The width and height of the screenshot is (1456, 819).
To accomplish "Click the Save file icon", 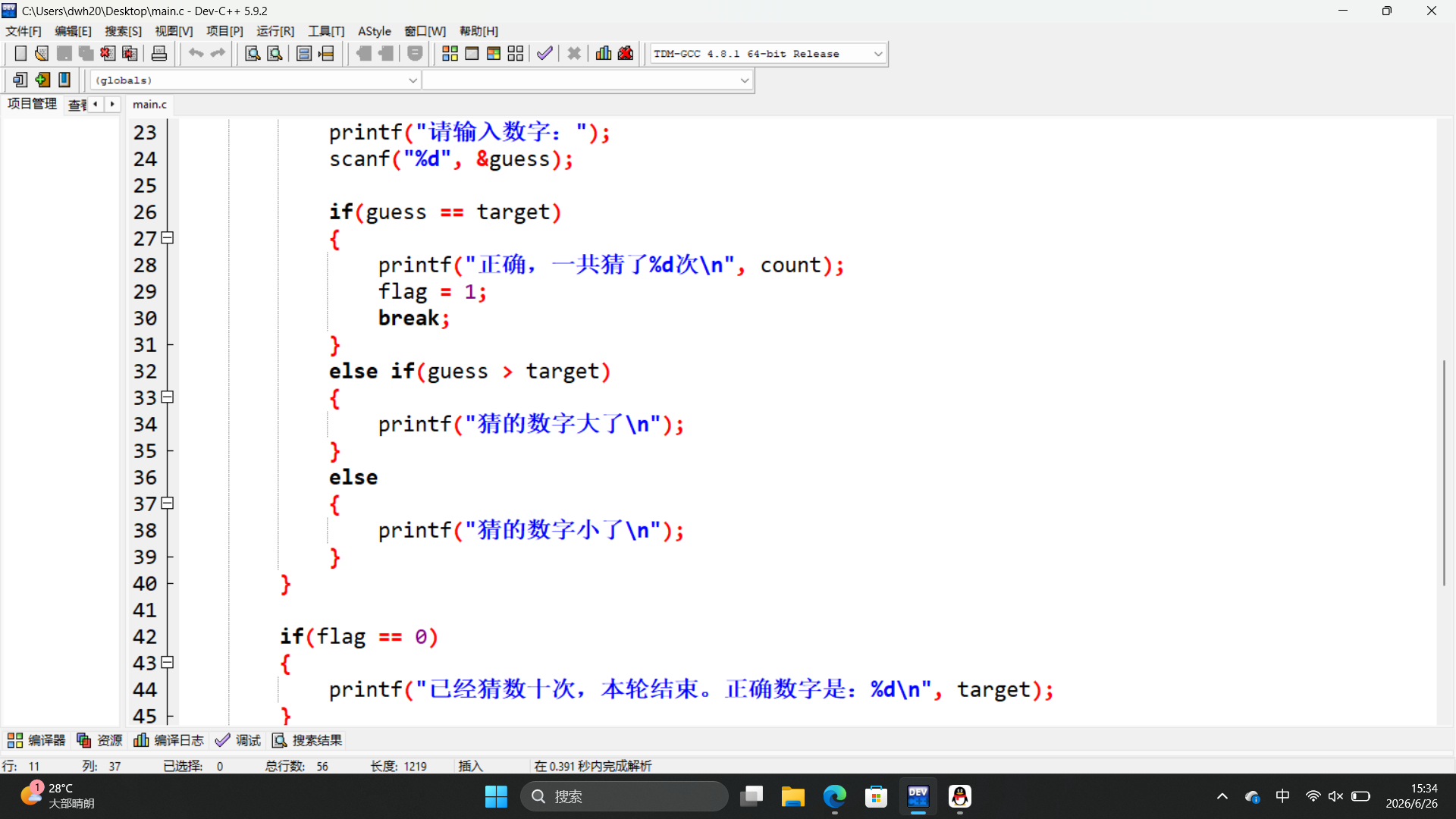I will 64,54.
